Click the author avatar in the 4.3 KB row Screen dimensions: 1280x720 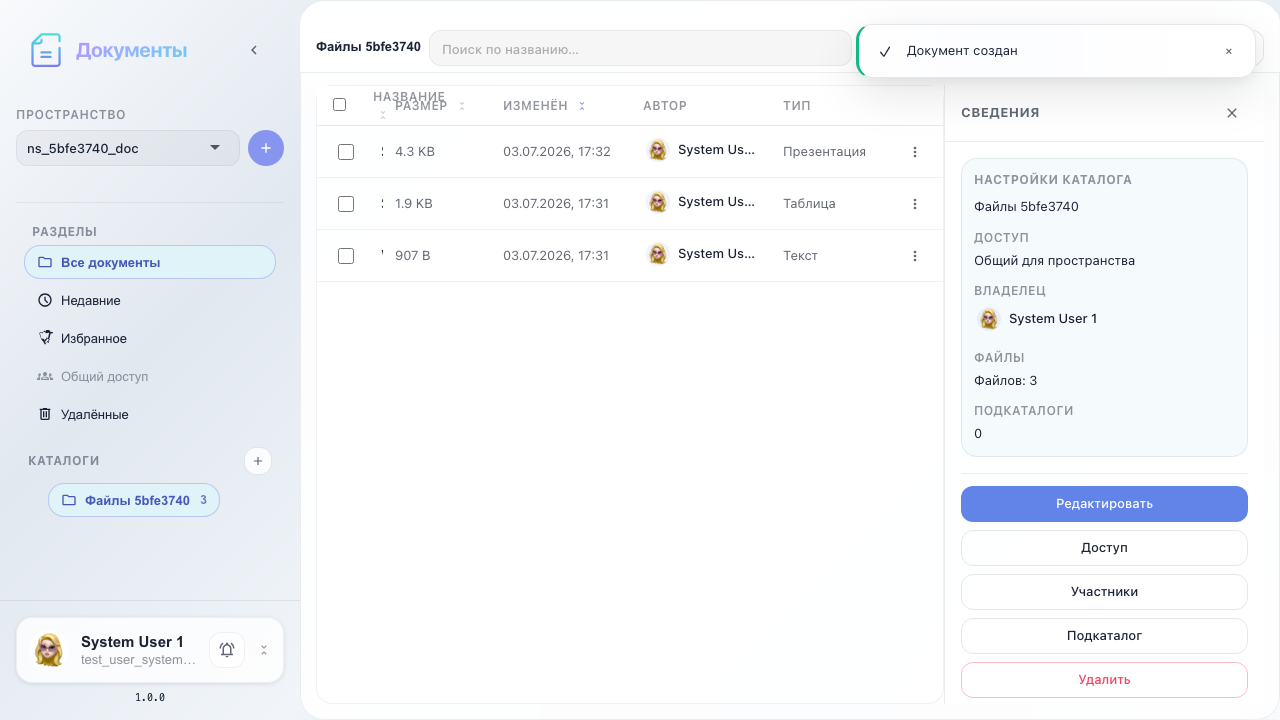point(657,150)
